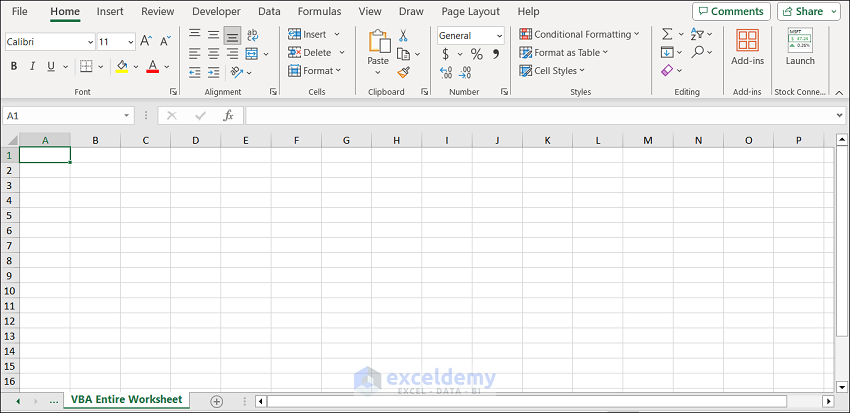Top-align cell contents
The height and width of the screenshot is (413, 850).
pos(195,35)
